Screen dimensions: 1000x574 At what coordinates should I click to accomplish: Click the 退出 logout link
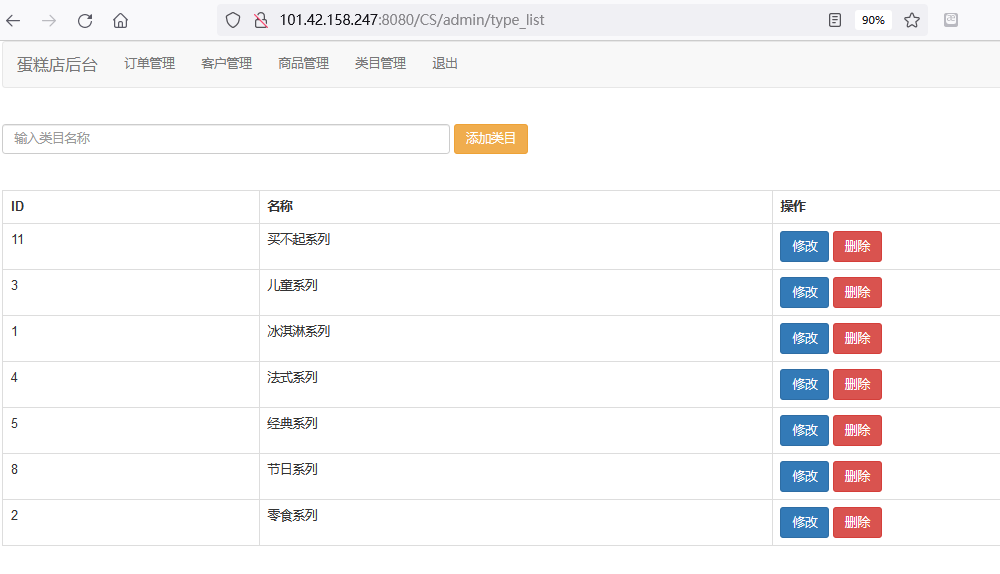[x=445, y=63]
